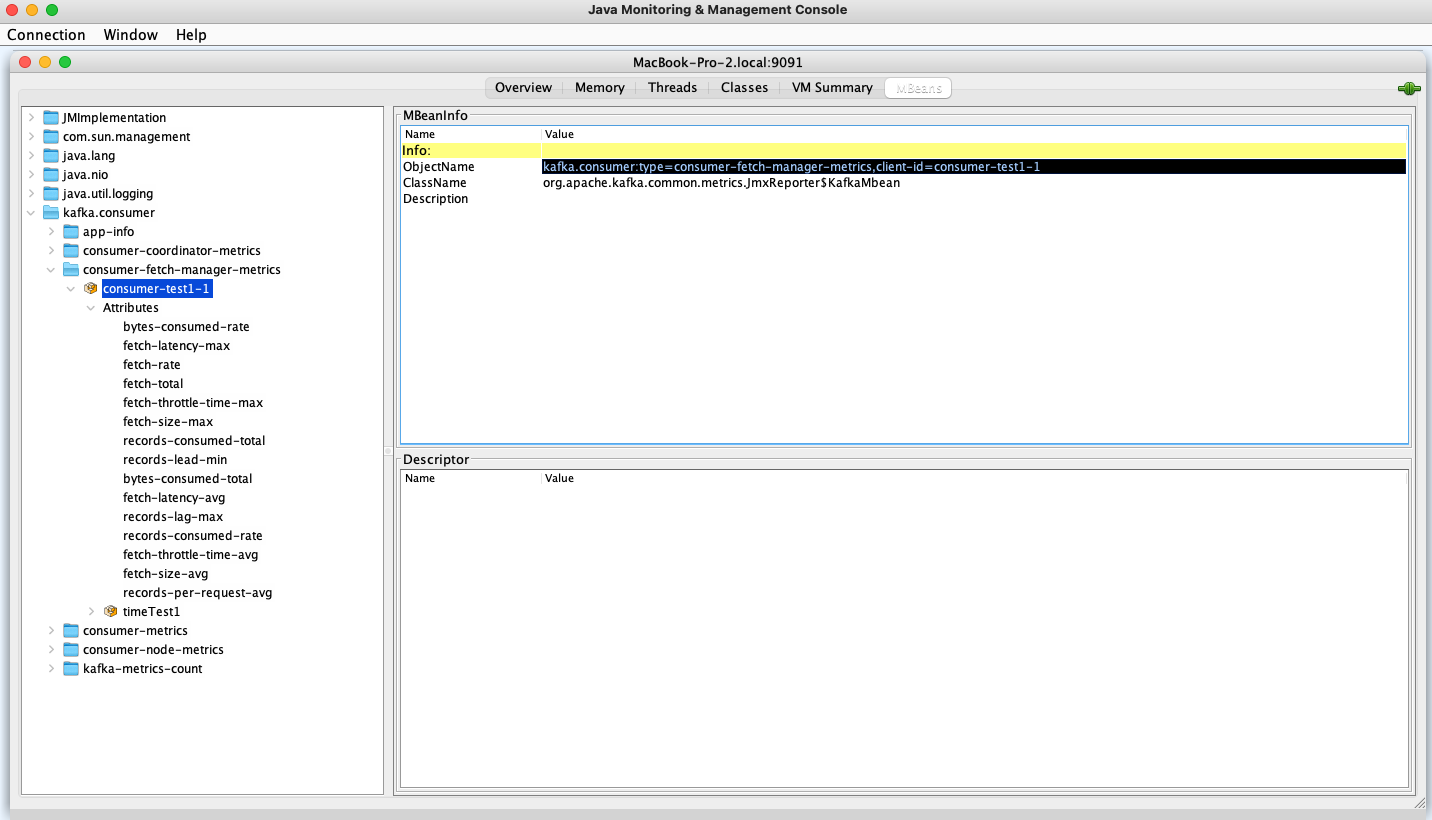
Task: Click the green connection status icon
Action: tap(1408, 88)
